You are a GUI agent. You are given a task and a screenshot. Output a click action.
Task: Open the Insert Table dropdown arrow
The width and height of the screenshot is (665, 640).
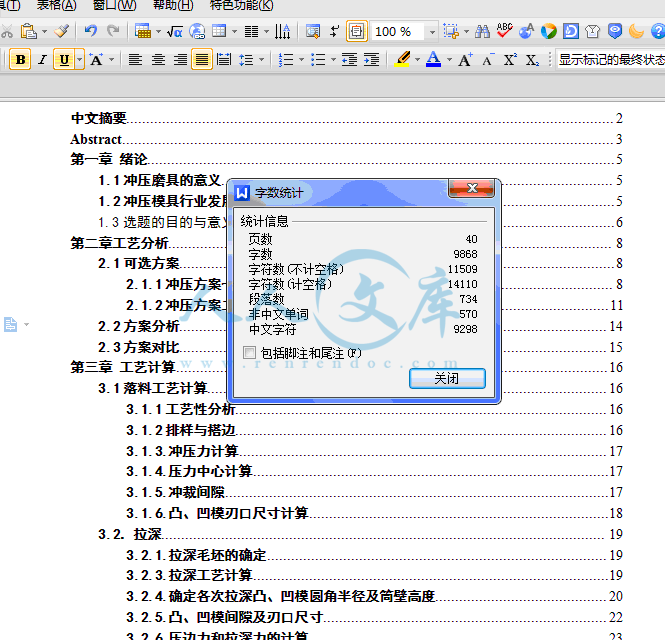point(158,31)
